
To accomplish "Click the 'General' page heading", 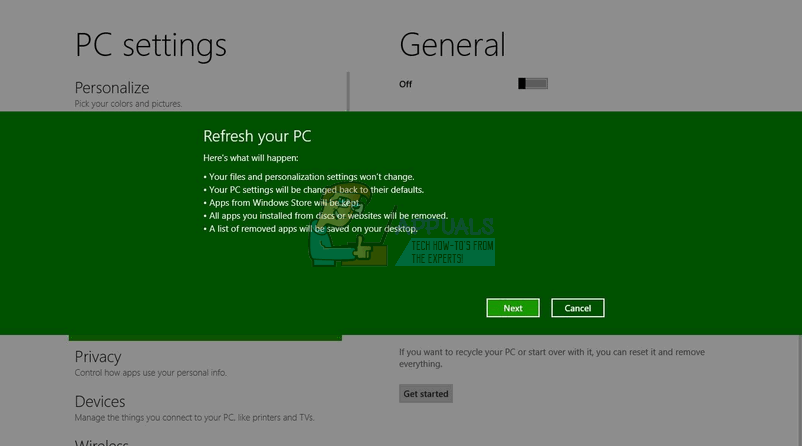I will (452, 44).
